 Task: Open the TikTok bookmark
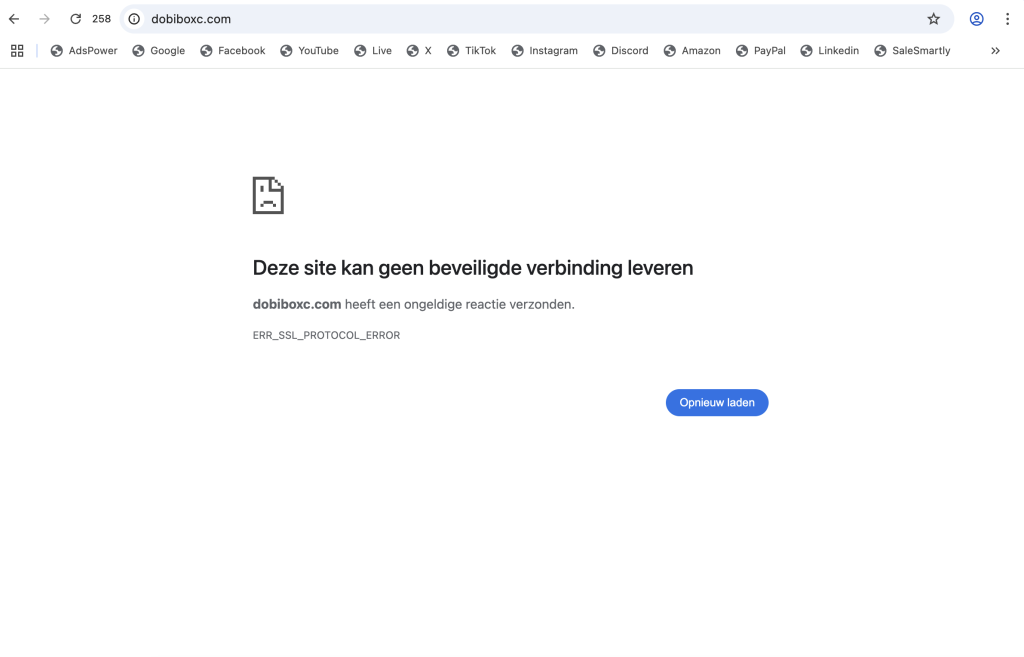tap(471, 51)
